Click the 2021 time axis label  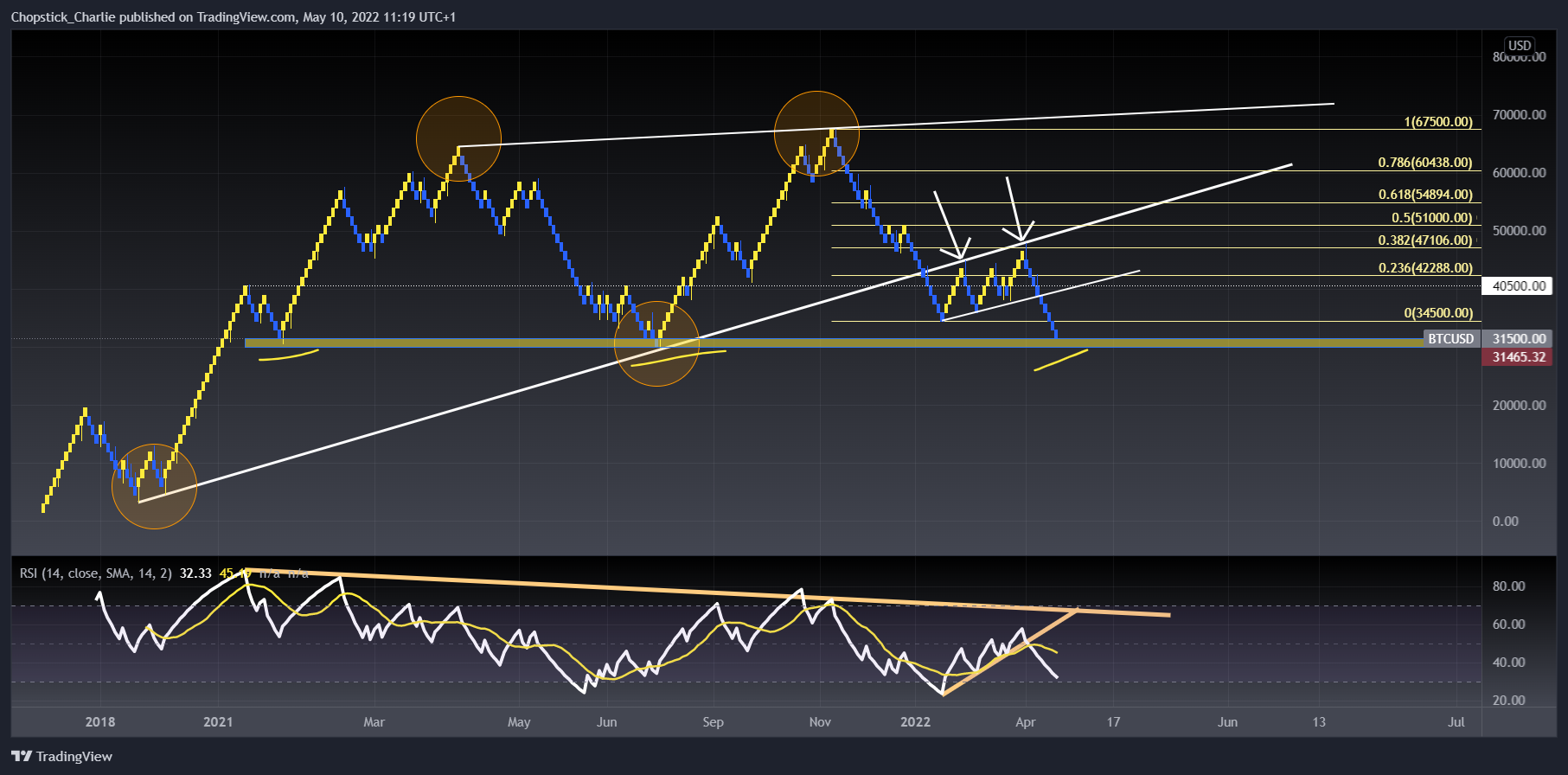218,721
